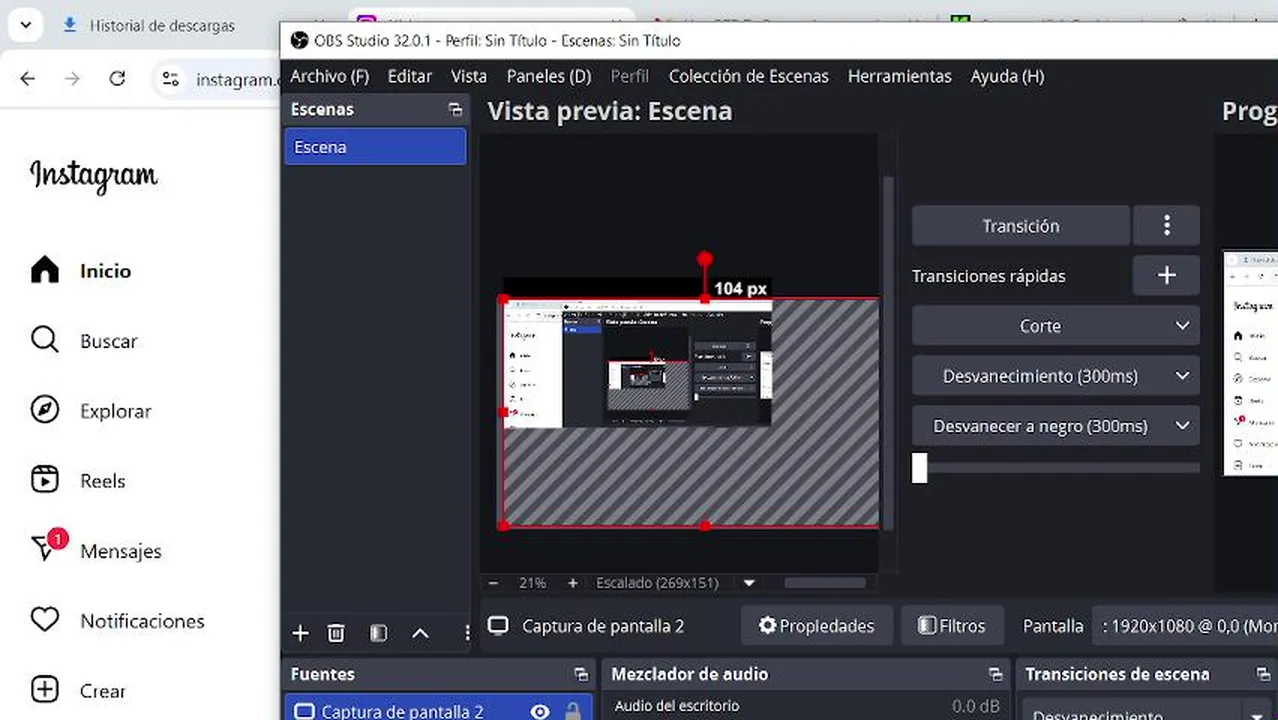
Task: Click the Instagram Buscar magnifier icon
Action: [x=45, y=340]
